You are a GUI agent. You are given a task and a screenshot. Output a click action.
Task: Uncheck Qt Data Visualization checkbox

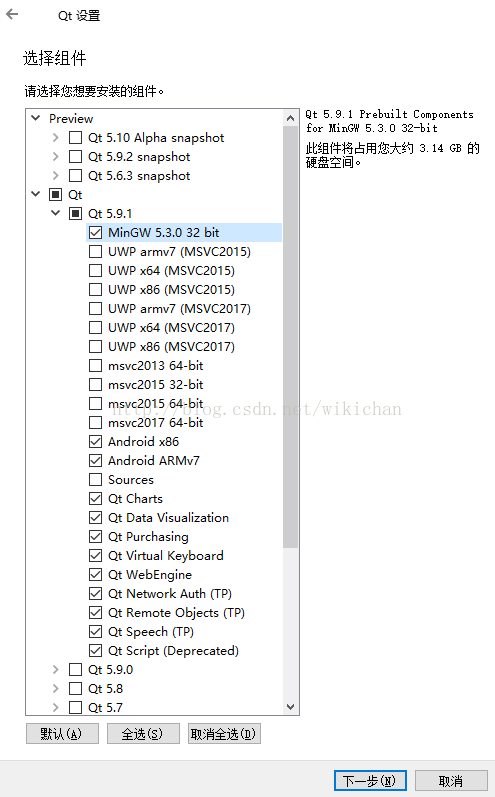pos(95,517)
